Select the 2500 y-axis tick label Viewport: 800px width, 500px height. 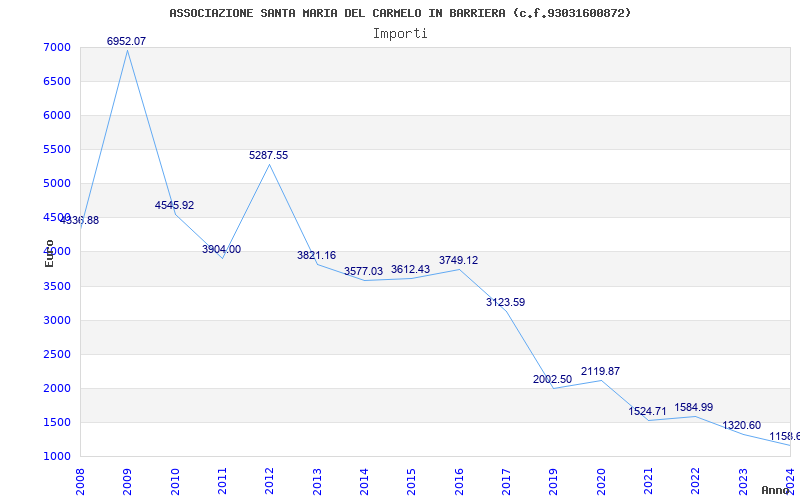[56, 354]
